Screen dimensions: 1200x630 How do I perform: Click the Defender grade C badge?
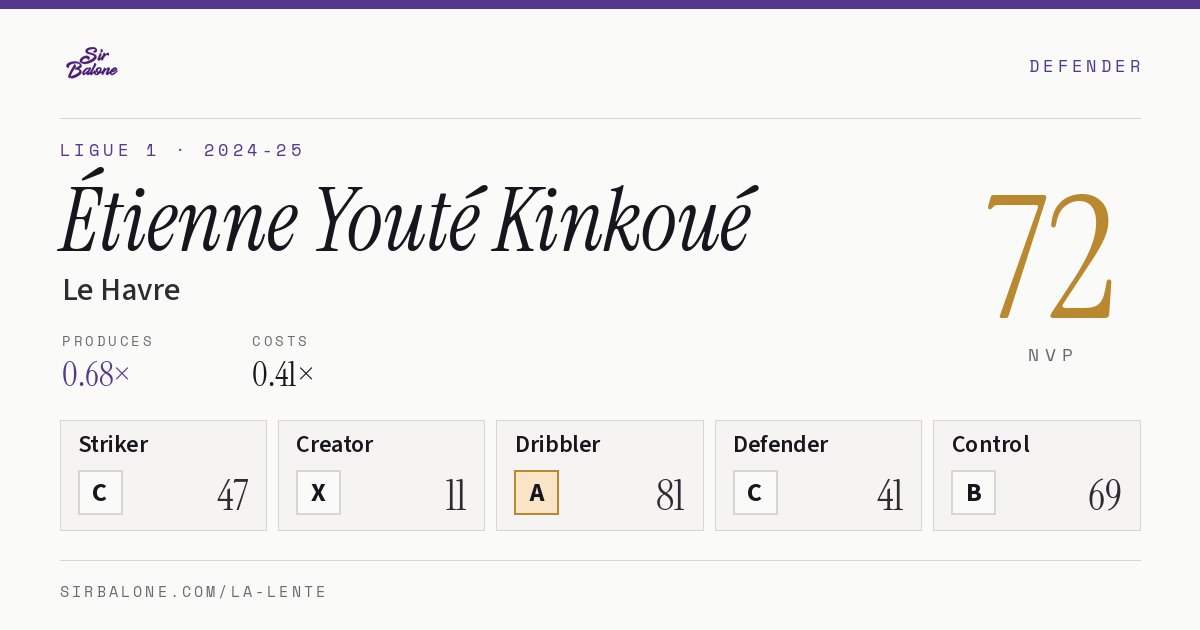pos(755,492)
